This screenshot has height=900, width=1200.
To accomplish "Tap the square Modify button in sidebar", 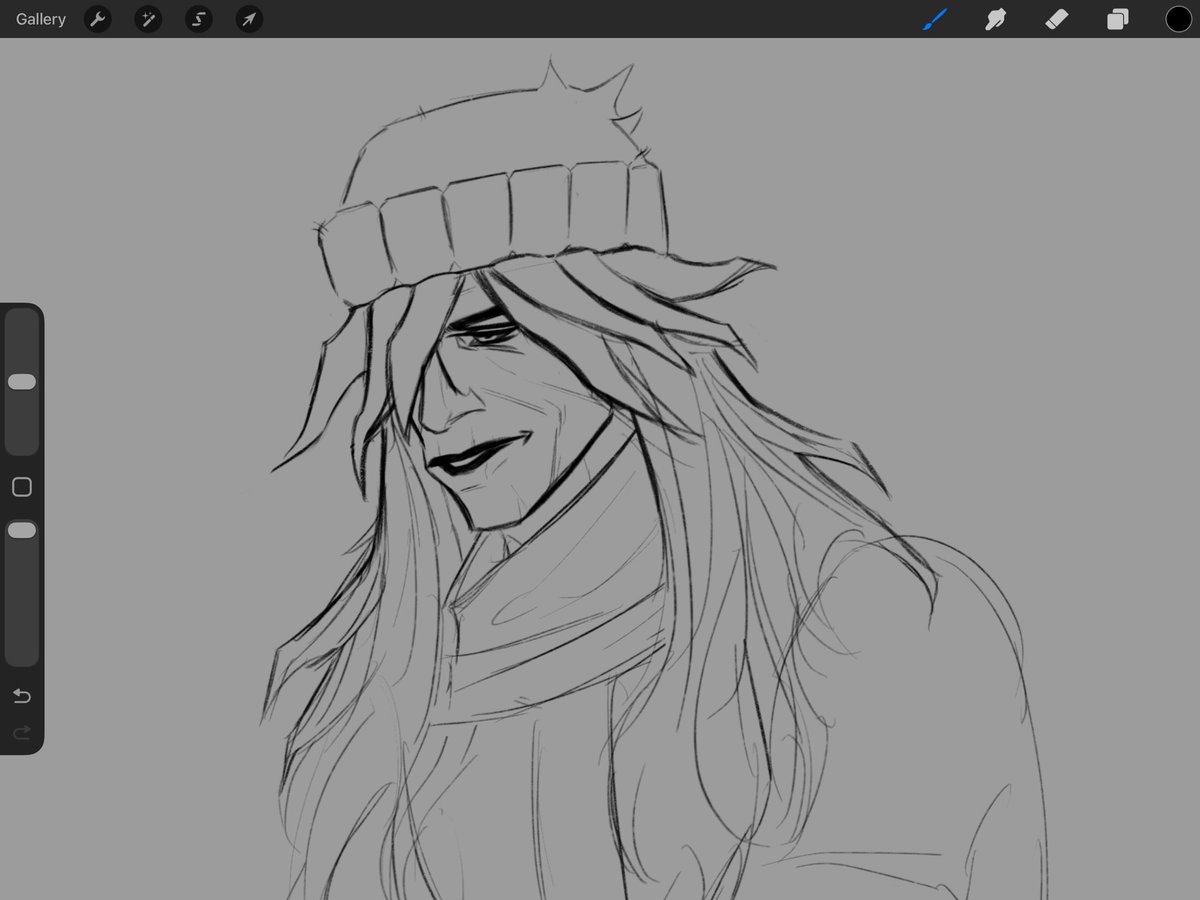I will point(22,487).
